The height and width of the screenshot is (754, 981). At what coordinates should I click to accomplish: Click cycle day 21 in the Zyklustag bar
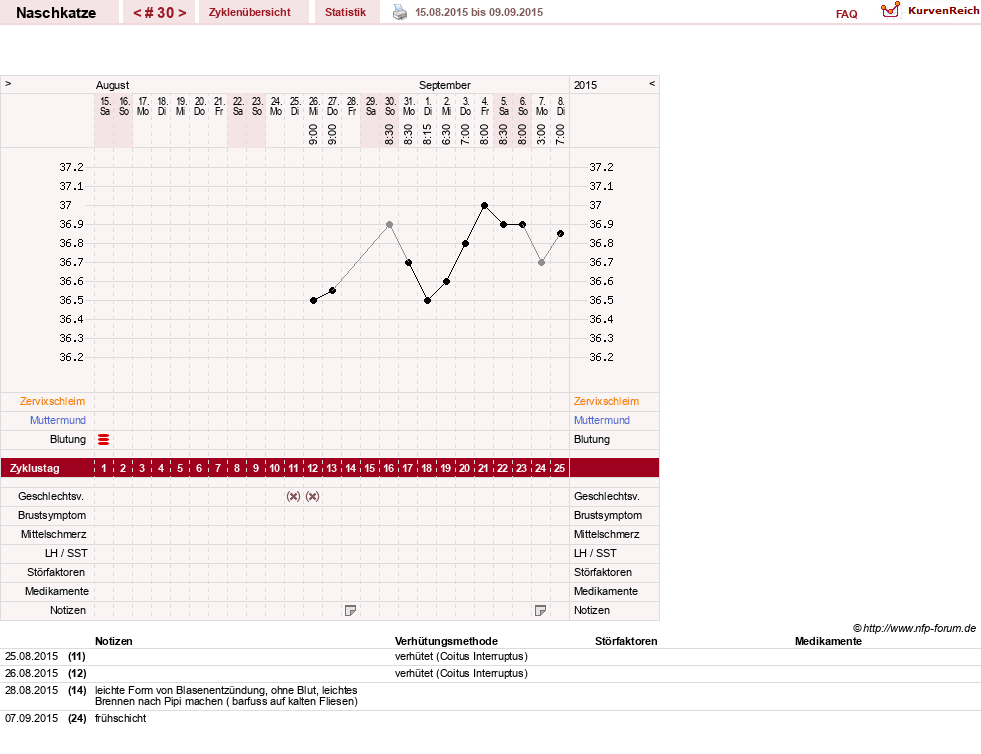(483, 468)
